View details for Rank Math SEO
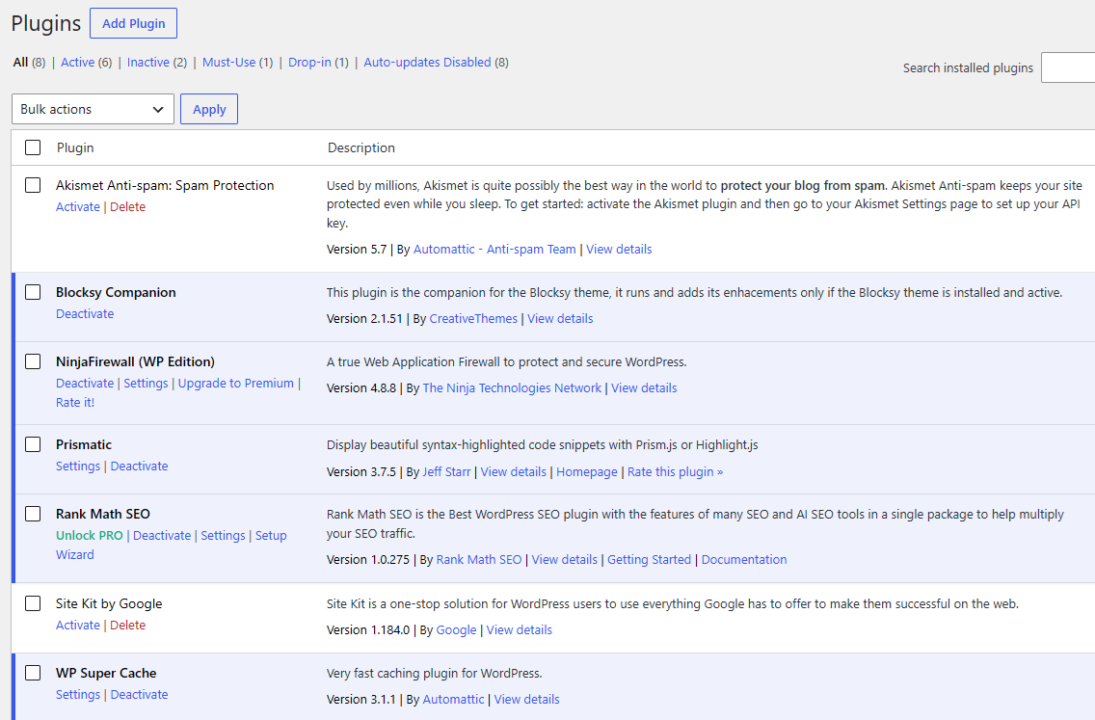The image size is (1095, 720). point(564,559)
